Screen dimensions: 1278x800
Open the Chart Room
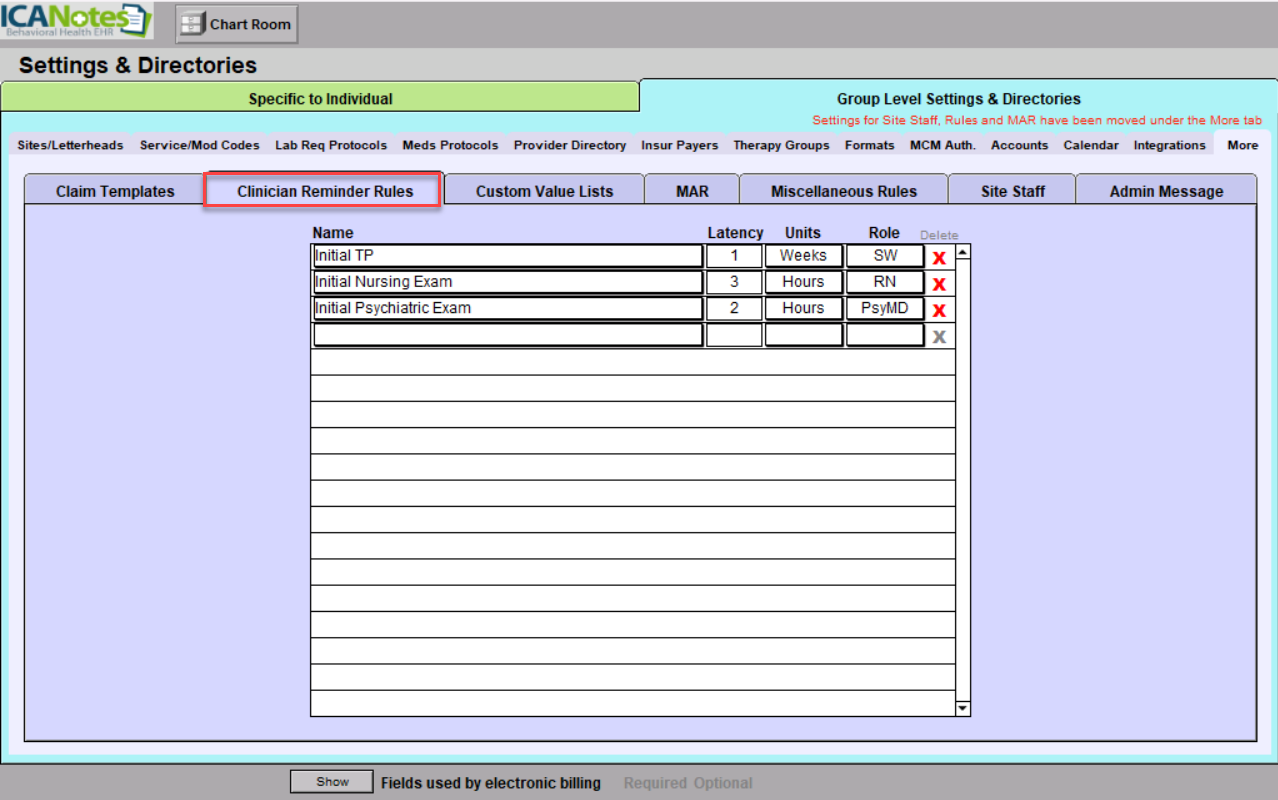coord(237,25)
